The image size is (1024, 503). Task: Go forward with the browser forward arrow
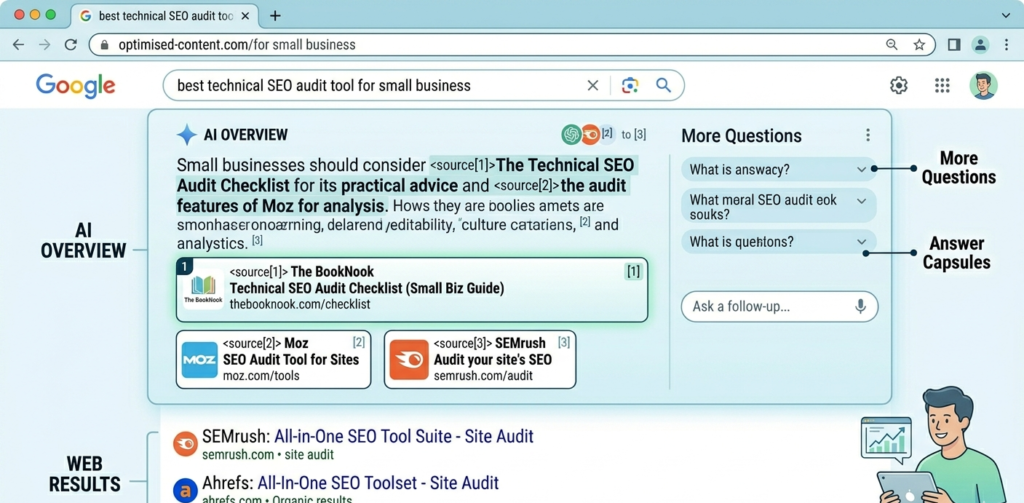[x=44, y=44]
